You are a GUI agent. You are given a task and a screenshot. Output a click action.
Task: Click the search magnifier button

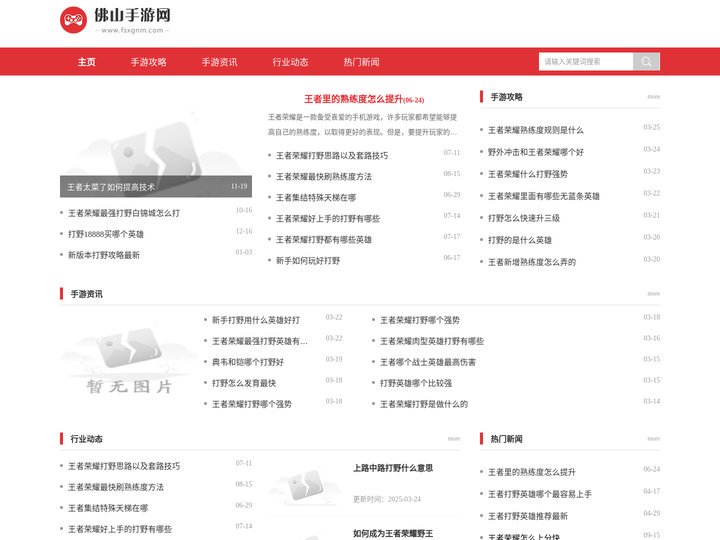(x=646, y=62)
